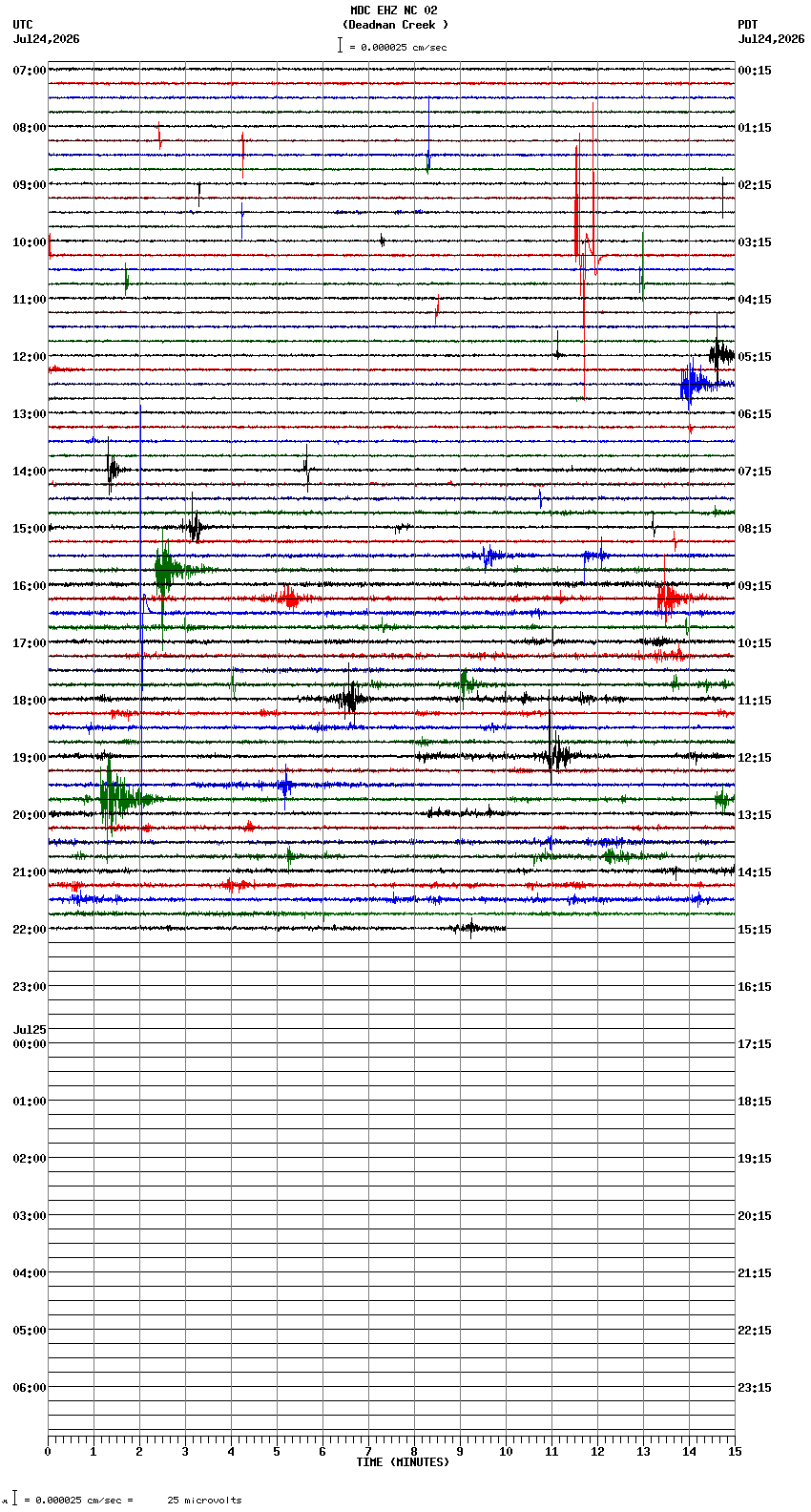The image size is (811, 1512).
Task: Click the 03:00 UTC time label
Action: [x=29, y=1216]
